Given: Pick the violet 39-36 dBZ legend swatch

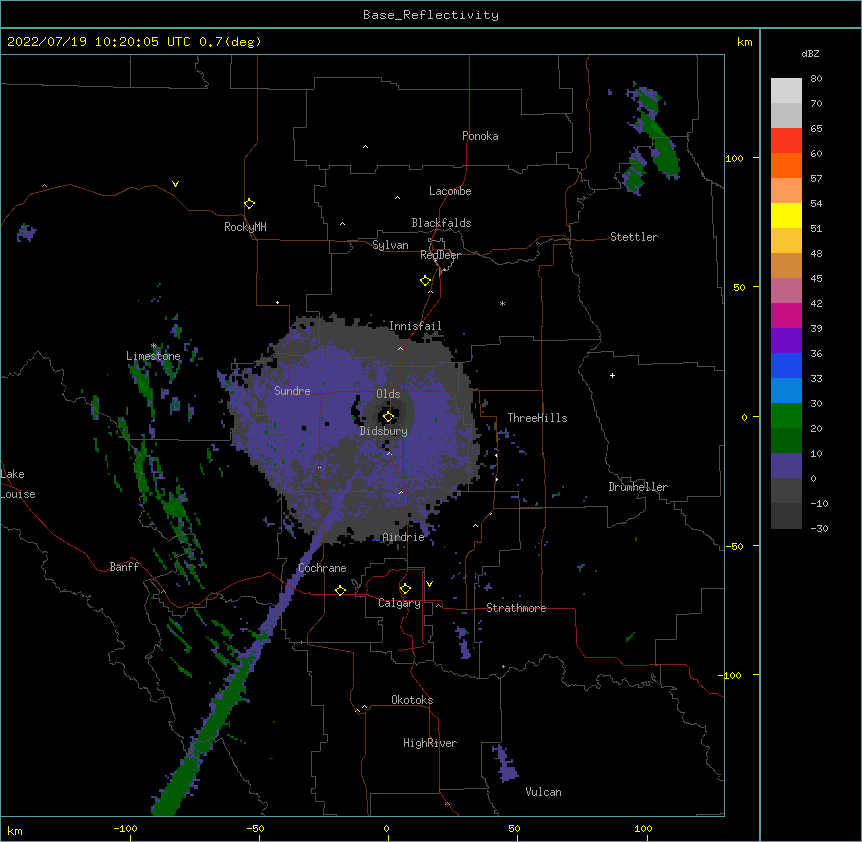Looking at the screenshot, I should point(786,341).
